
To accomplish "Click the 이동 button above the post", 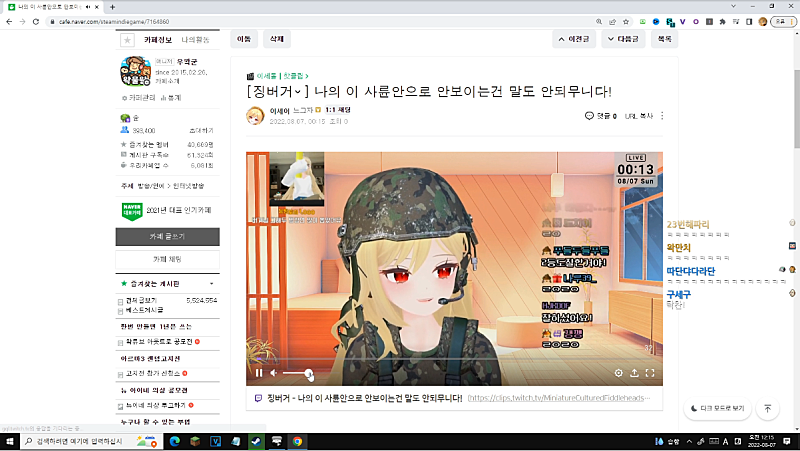I will pos(244,39).
